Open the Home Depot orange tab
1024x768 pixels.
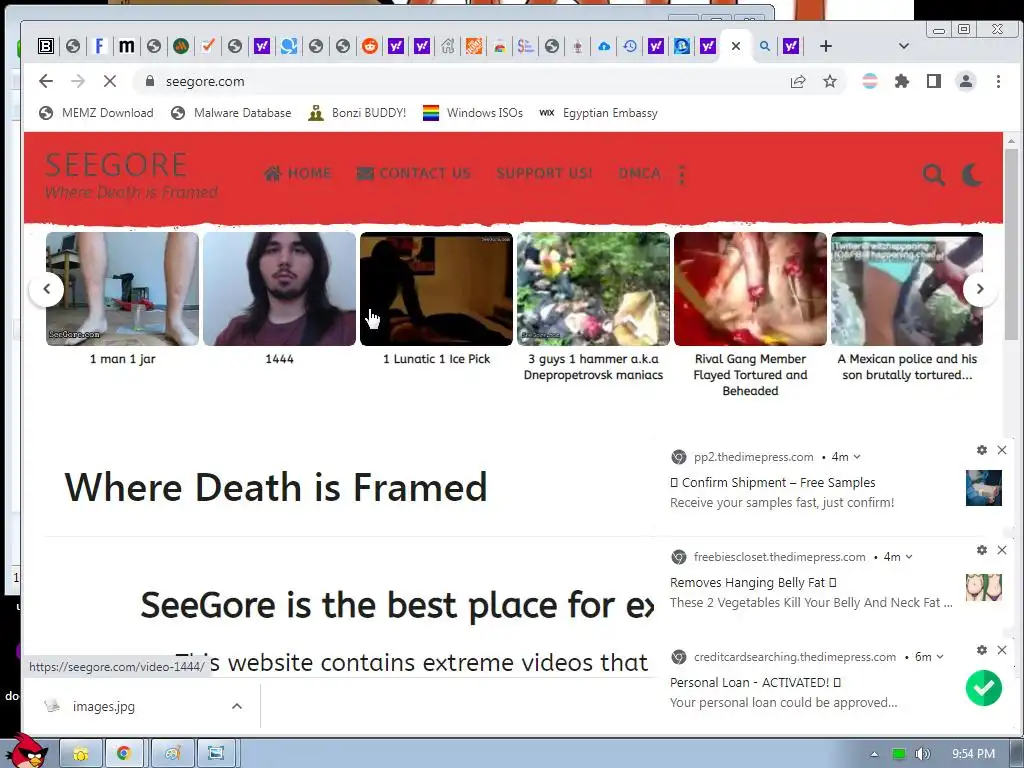[474, 46]
